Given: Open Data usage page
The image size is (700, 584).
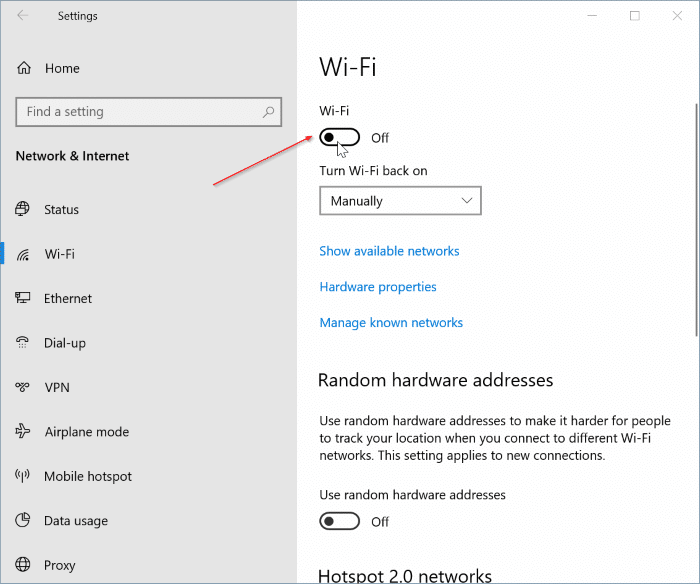Looking at the screenshot, I should pos(76,521).
